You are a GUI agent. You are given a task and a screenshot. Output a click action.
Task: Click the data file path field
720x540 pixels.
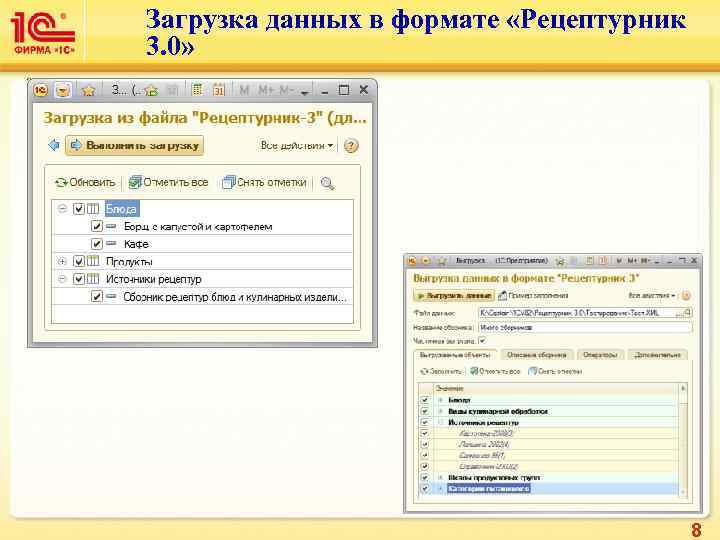click(x=578, y=313)
